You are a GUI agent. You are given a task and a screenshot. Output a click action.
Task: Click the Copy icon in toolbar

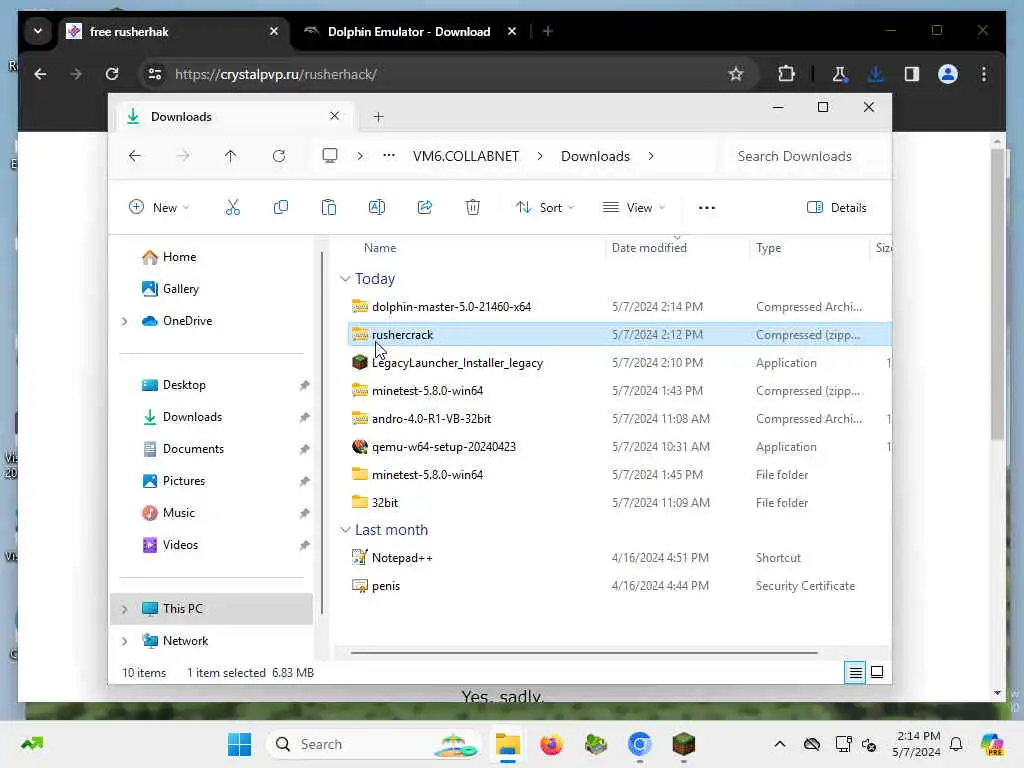281,208
